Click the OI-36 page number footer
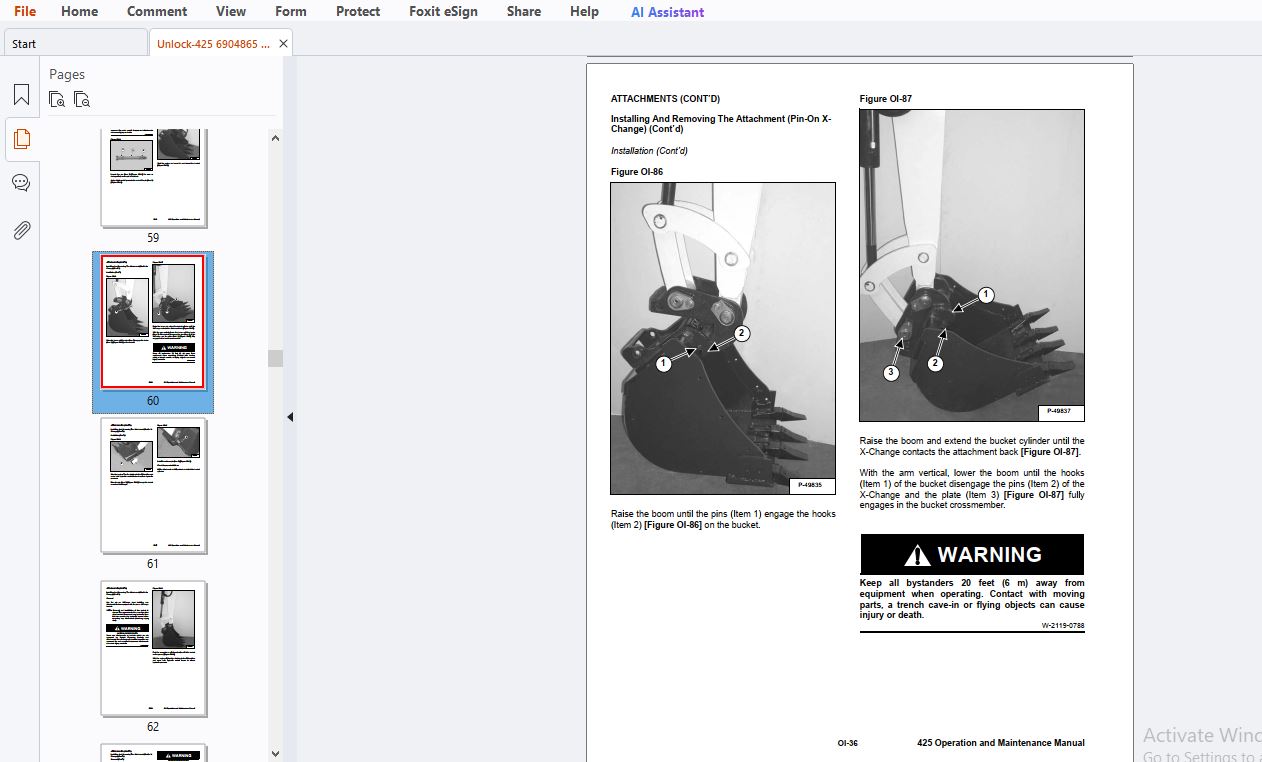 click(x=847, y=743)
